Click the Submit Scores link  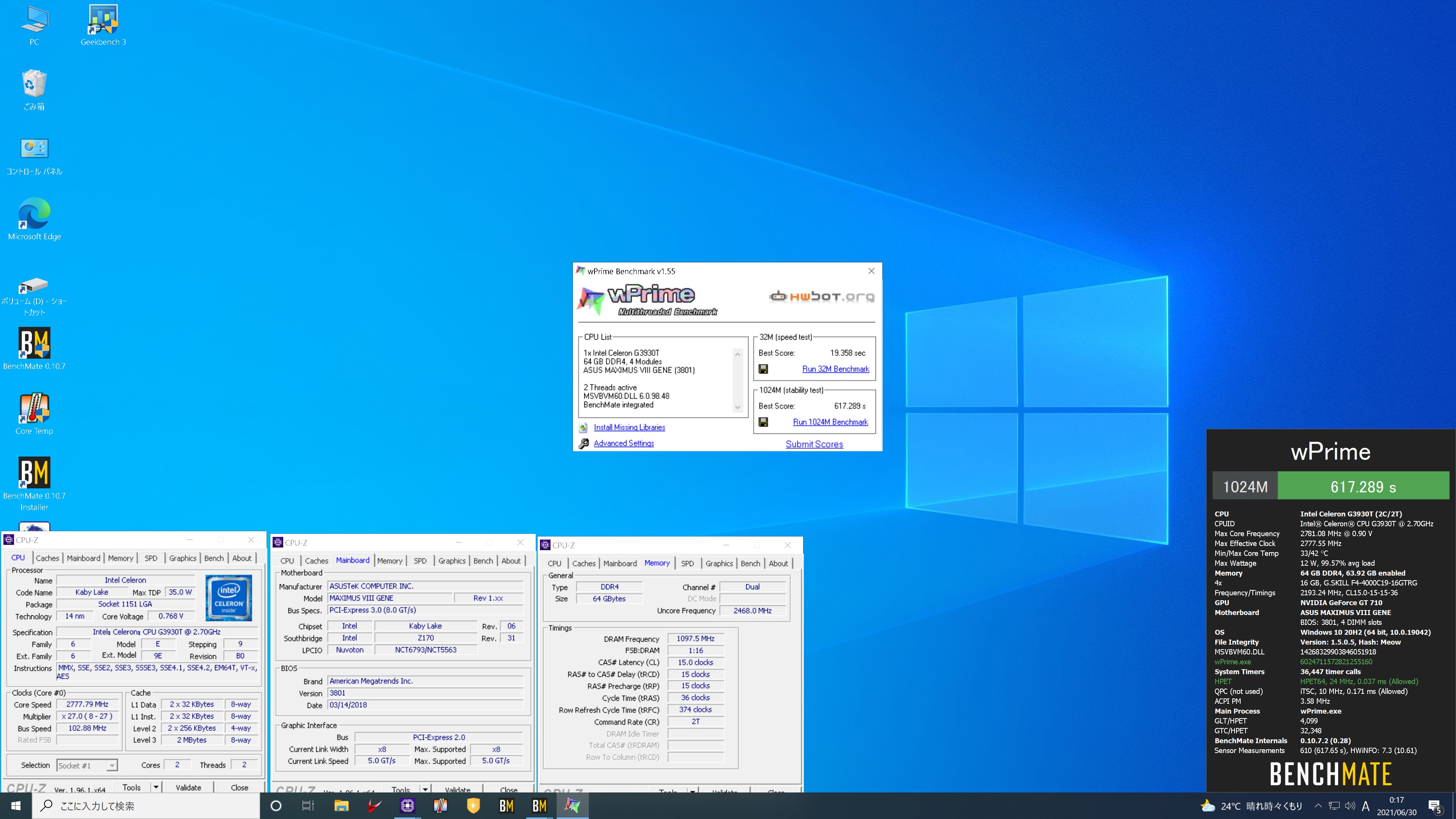(814, 444)
